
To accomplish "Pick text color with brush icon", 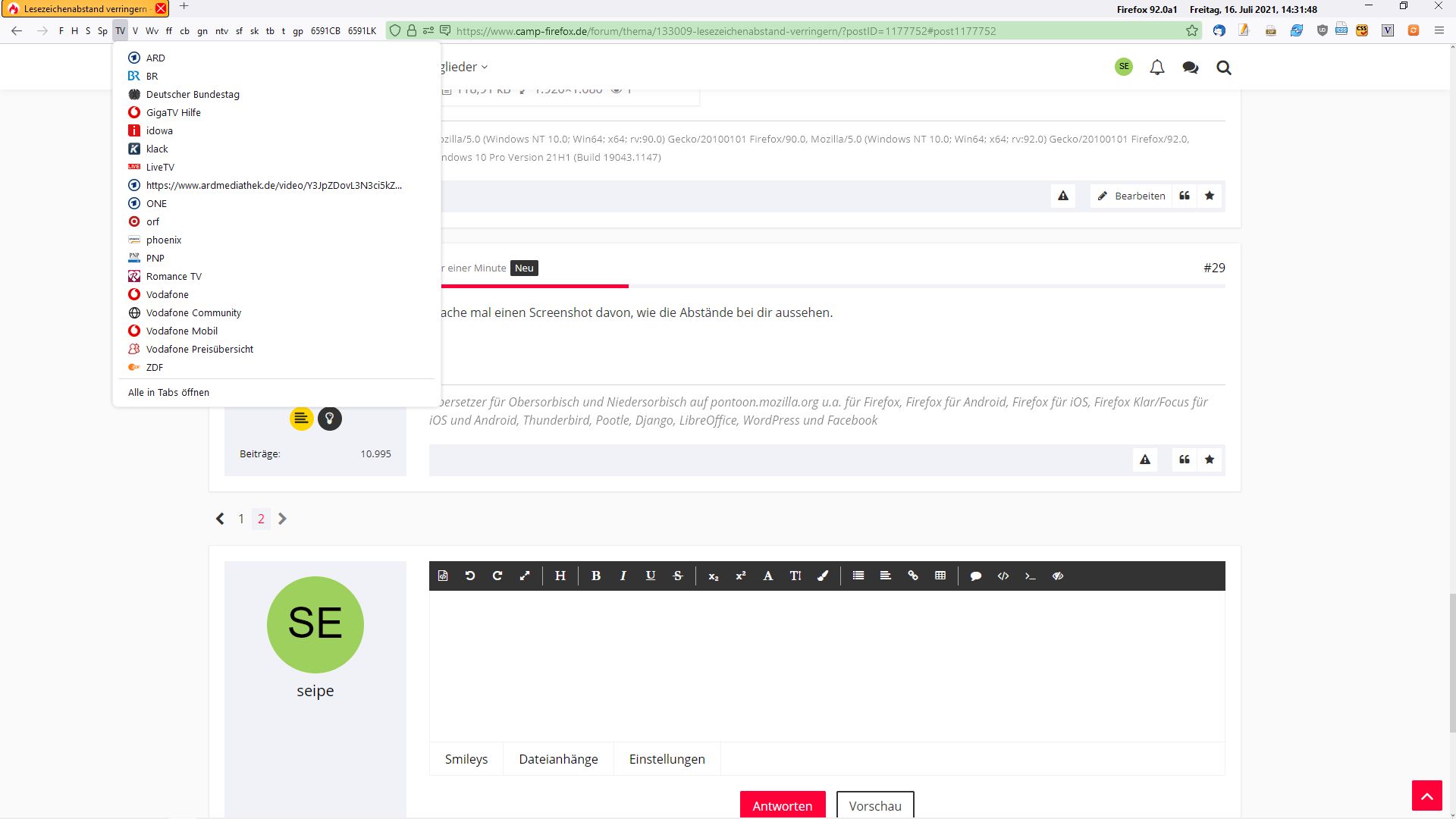I will tap(823, 576).
